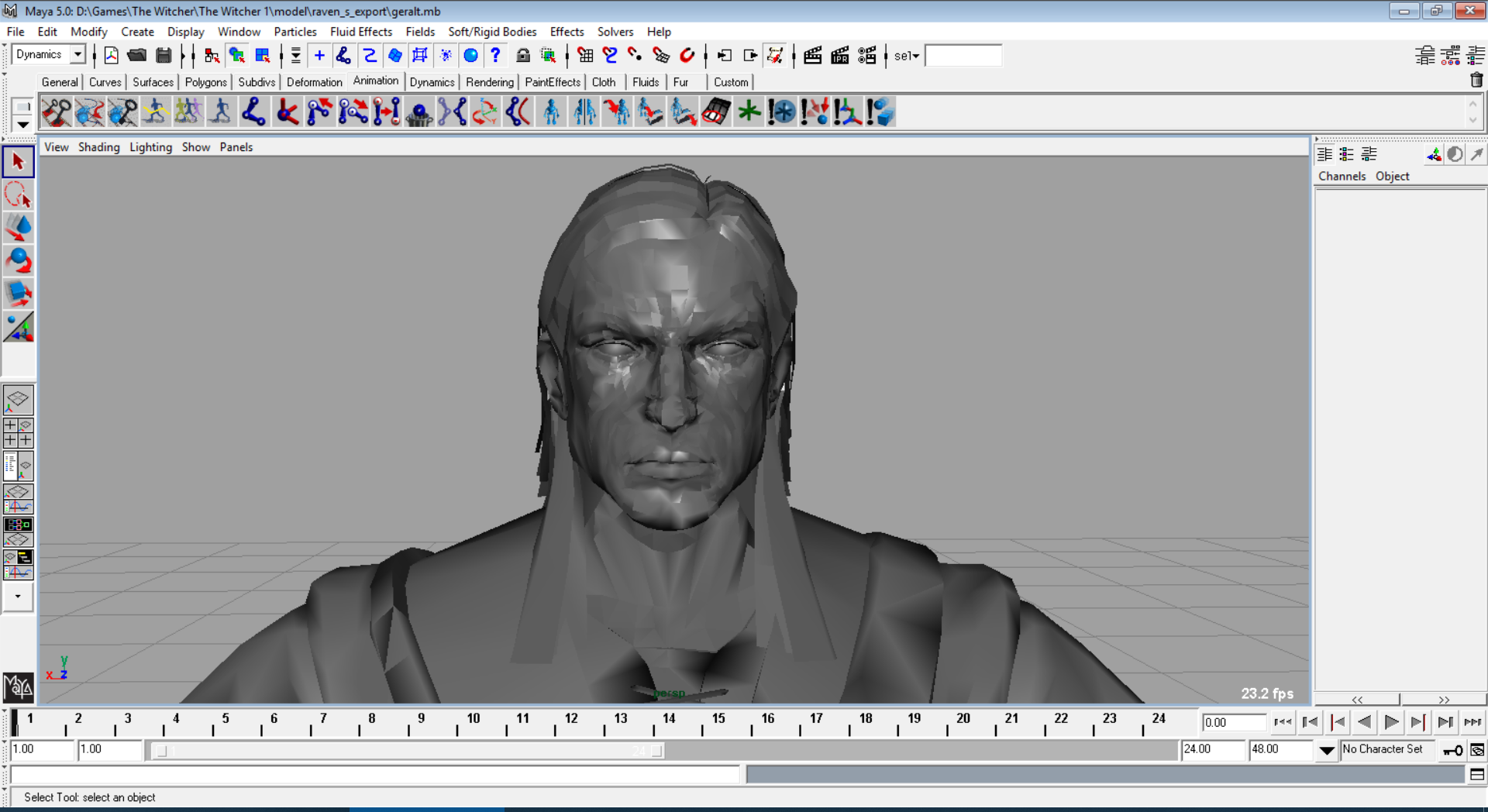This screenshot has height=812, width=1488.
Task: Toggle Snap to curves magnet
Action: (x=610, y=55)
